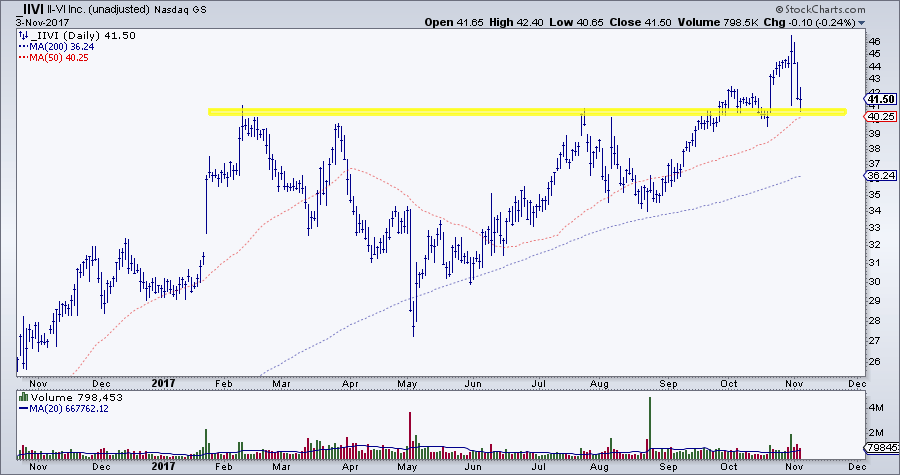The height and width of the screenshot is (475, 900).
Task: Click the May label on the bottom axis
Action: [x=408, y=380]
